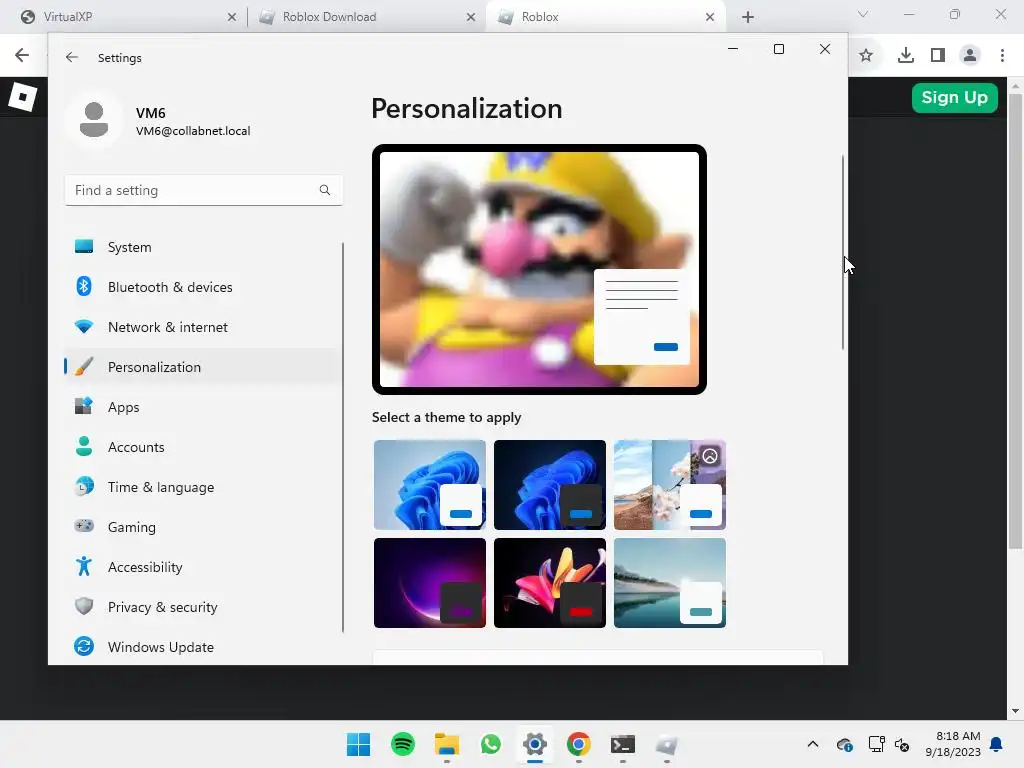Open Spotify from the taskbar
This screenshot has height=768, width=1024.
402,744
